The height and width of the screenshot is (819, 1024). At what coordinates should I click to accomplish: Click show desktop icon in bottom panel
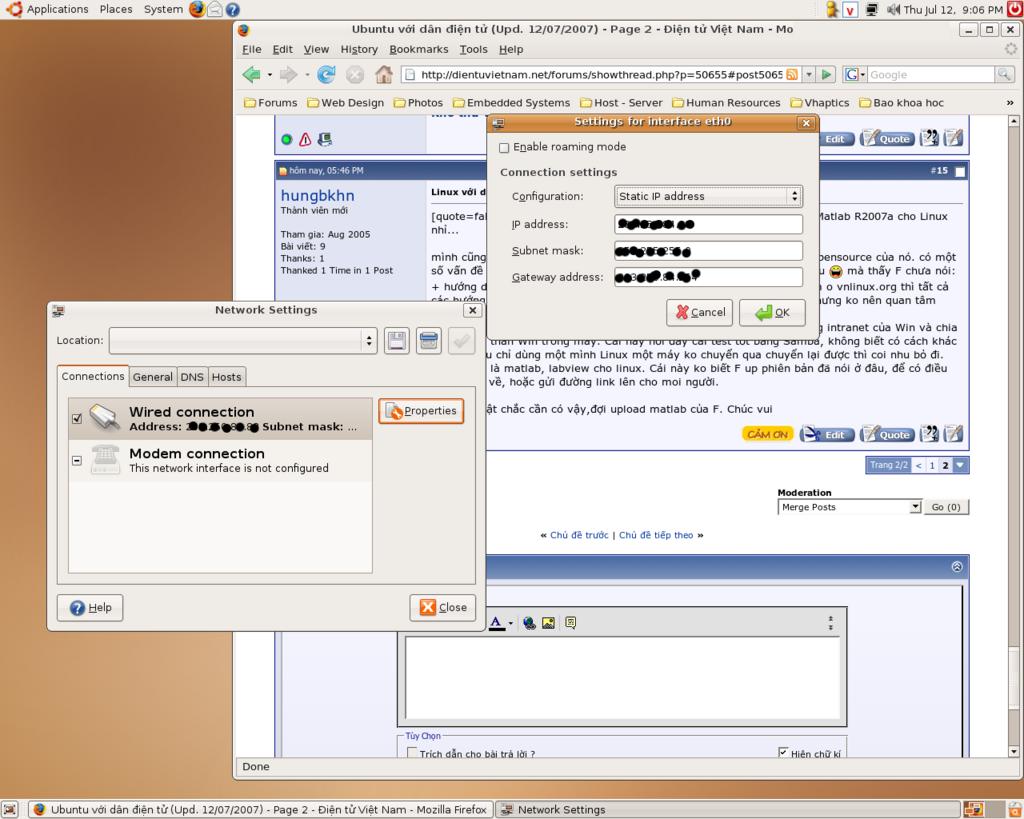coord(10,809)
